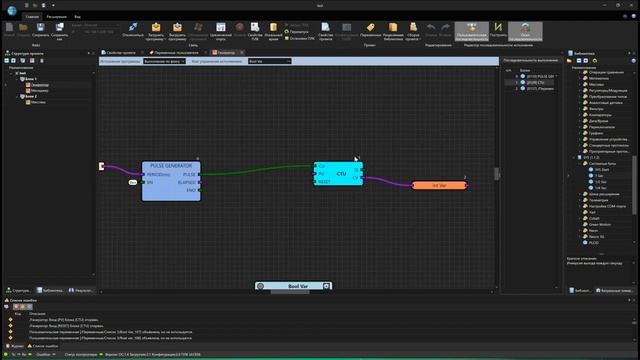Open Project properties from the ribbon
The image size is (640, 360).
coord(325,27)
